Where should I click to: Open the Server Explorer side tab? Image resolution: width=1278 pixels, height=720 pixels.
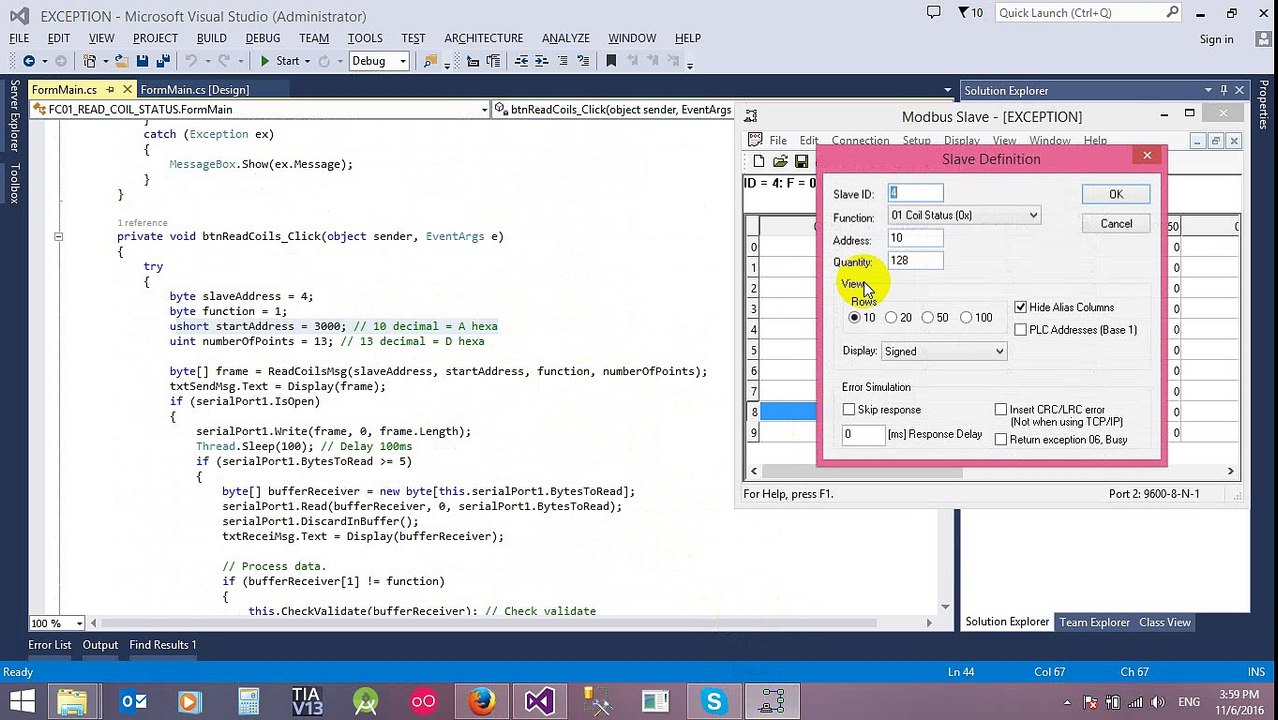click(x=14, y=117)
